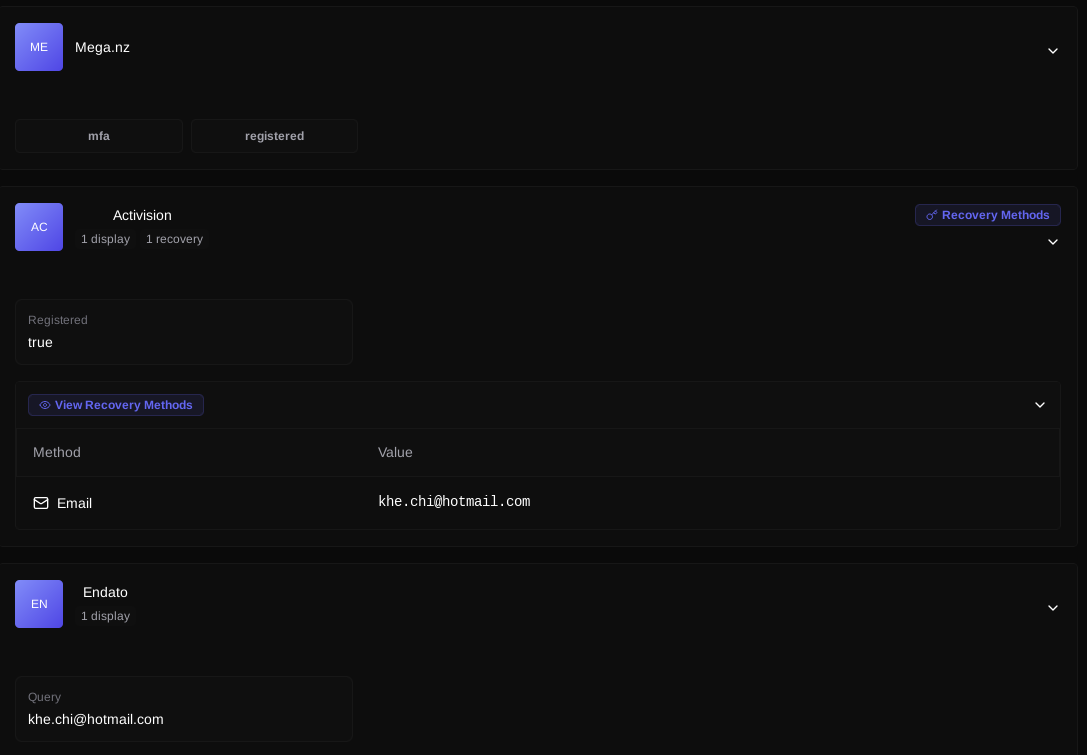
Task: Click the EN avatar icon for Endato
Action: pyautogui.click(x=39, y=604)
